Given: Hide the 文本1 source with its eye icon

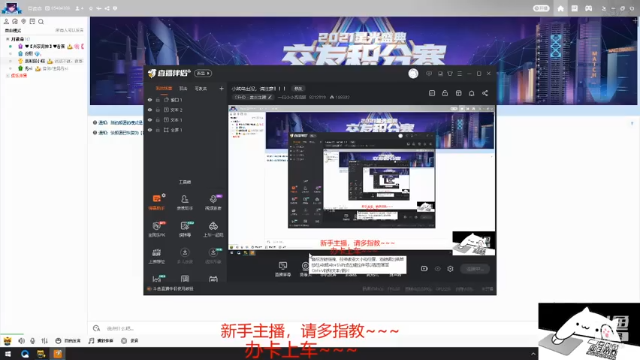Looking at the screenshot, I should pyautogui.click(x=150, y=120).
